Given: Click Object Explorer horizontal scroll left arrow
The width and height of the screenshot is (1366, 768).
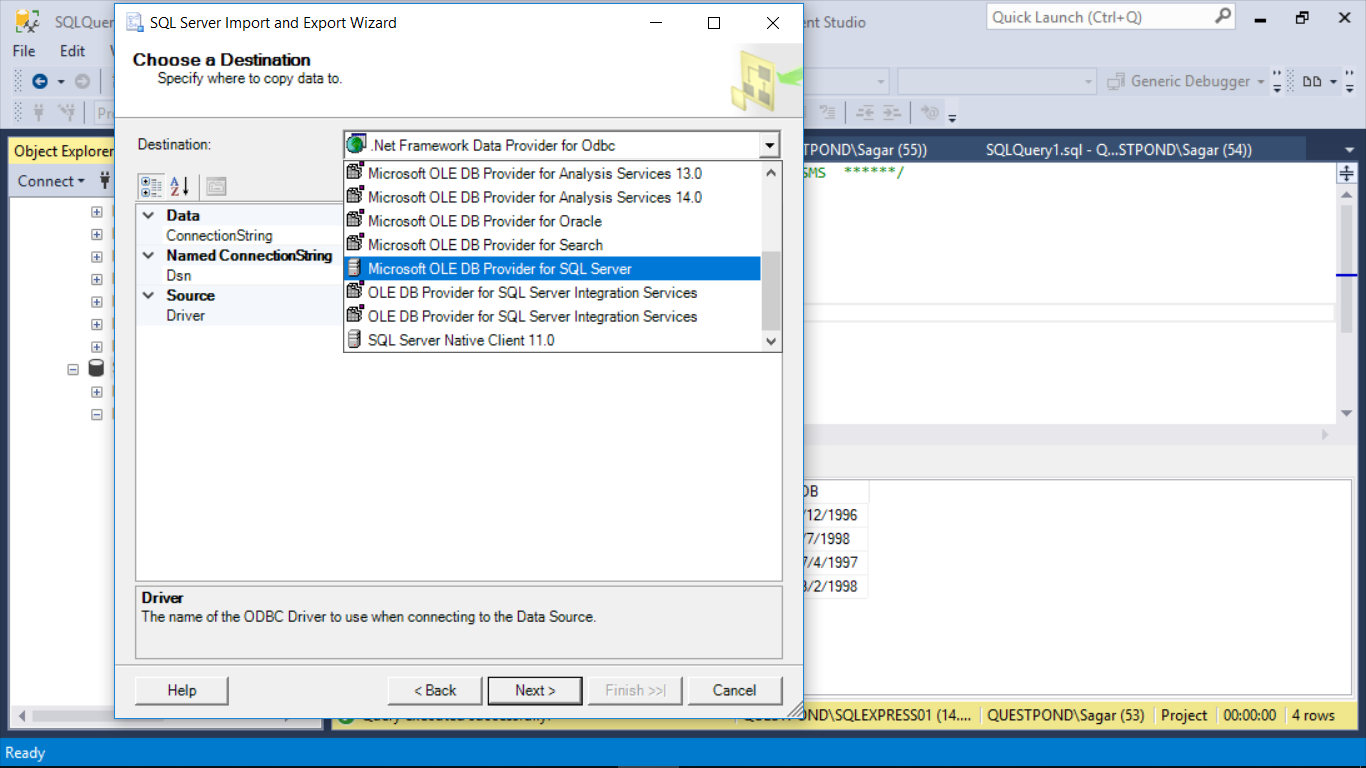Looking at the screenshot, I should coord(23,716).
